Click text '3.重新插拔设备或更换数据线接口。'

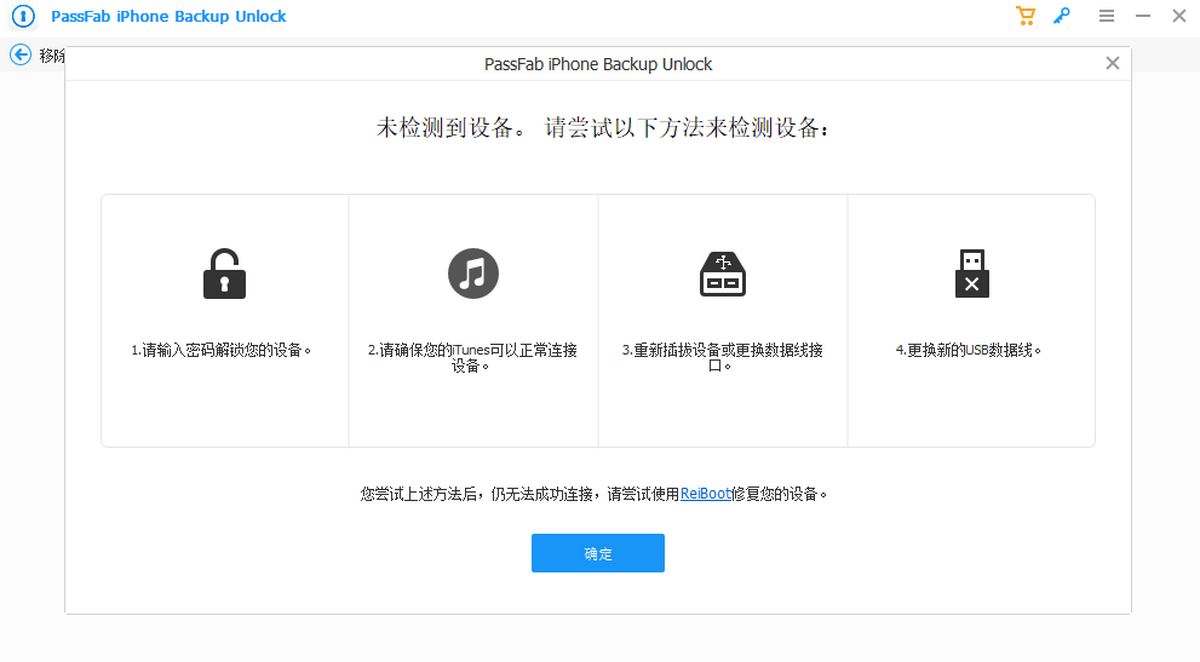[722, 358]
